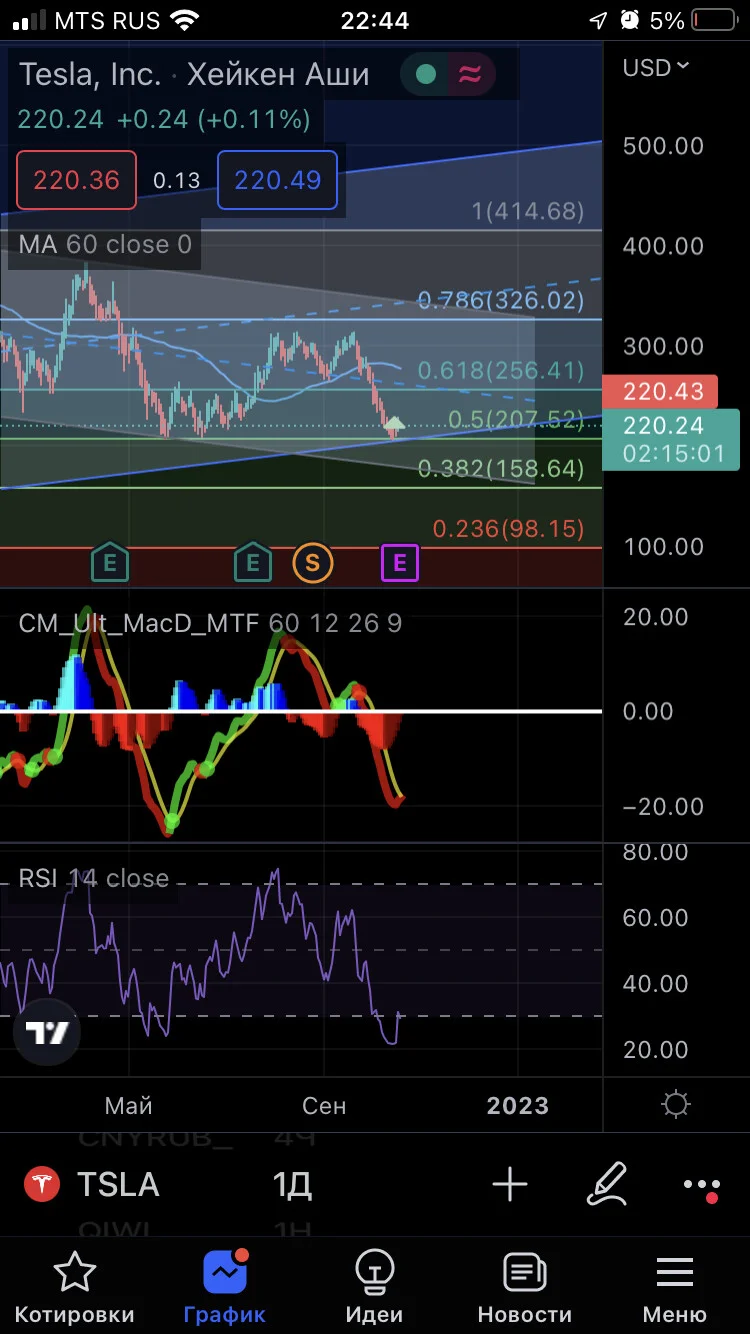Select the pencil drawing tools icon
Image resolution: width=750 pixels, height=1334 pixels.
[608, 1184]
